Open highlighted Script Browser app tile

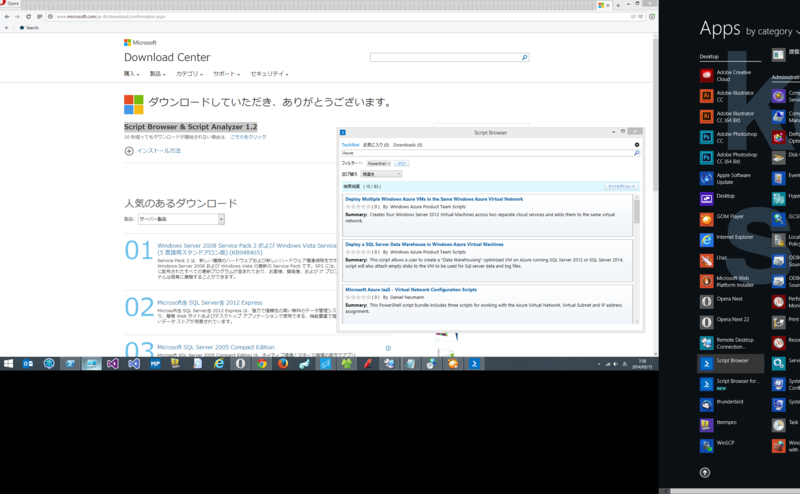(731, 363)
